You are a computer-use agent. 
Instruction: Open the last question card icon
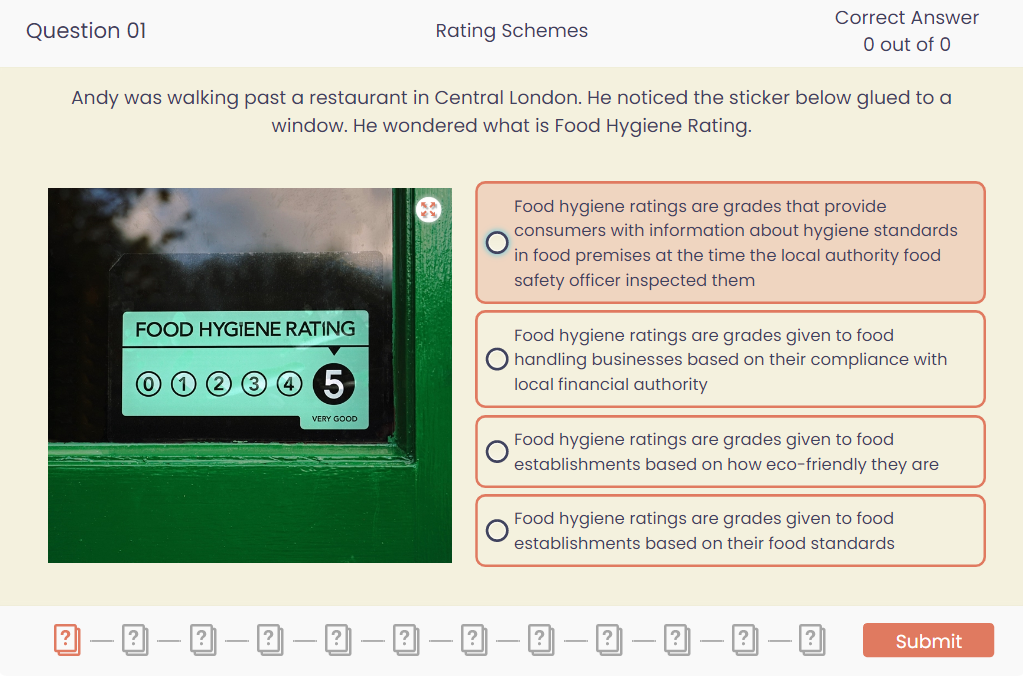click(812, 640)
